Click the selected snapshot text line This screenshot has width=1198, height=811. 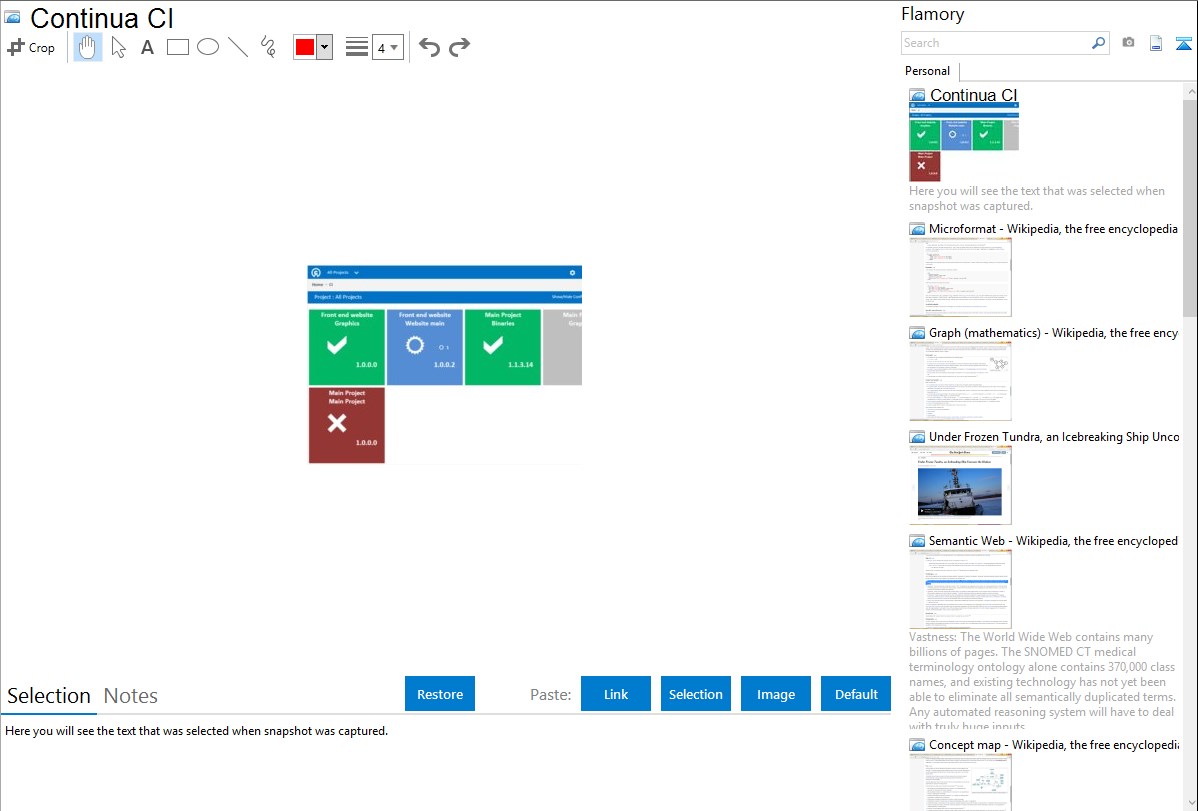click(x=196, y=731)
